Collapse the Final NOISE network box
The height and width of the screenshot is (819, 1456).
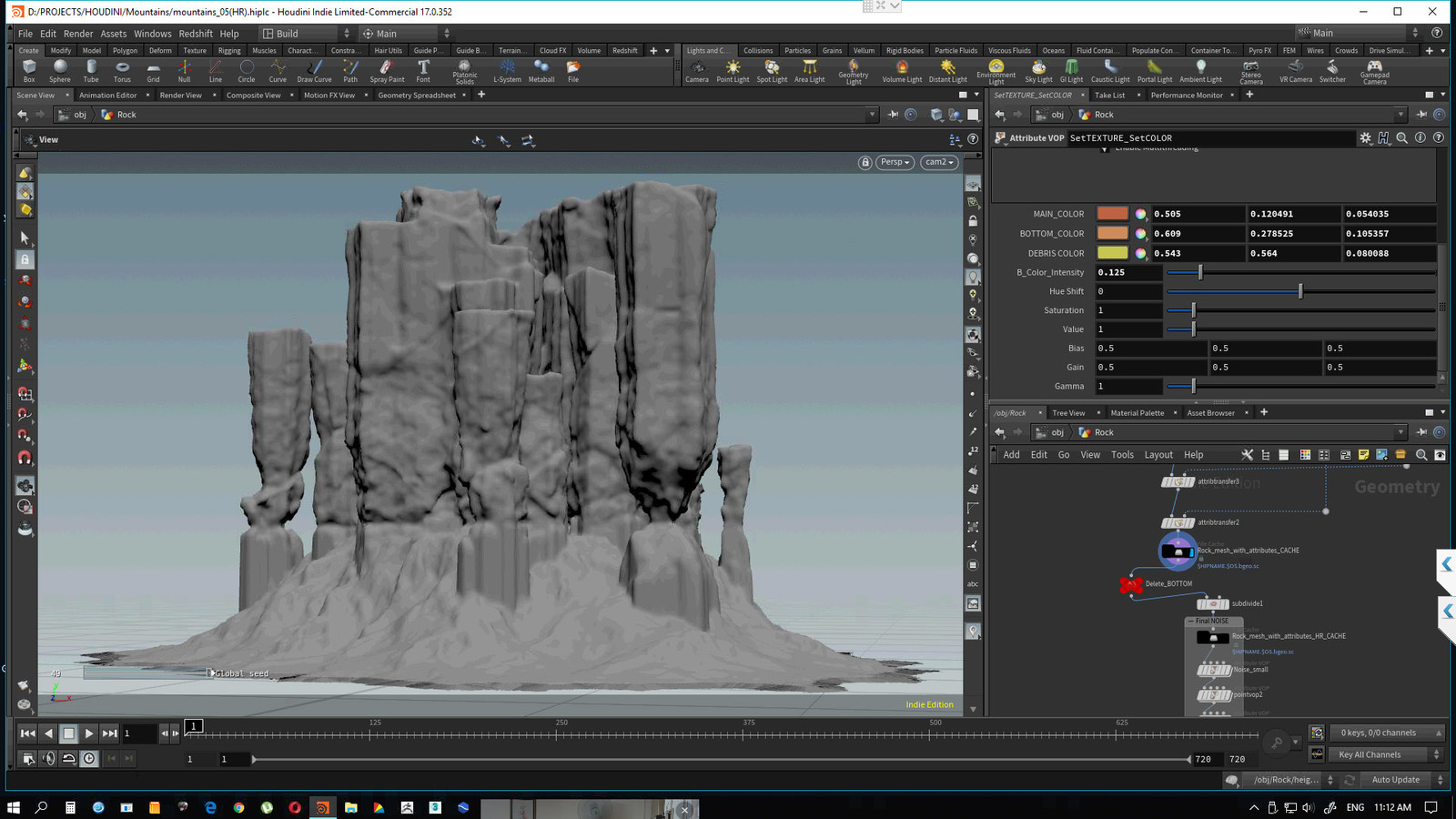pyautogui.click(x=1193, y=621)
